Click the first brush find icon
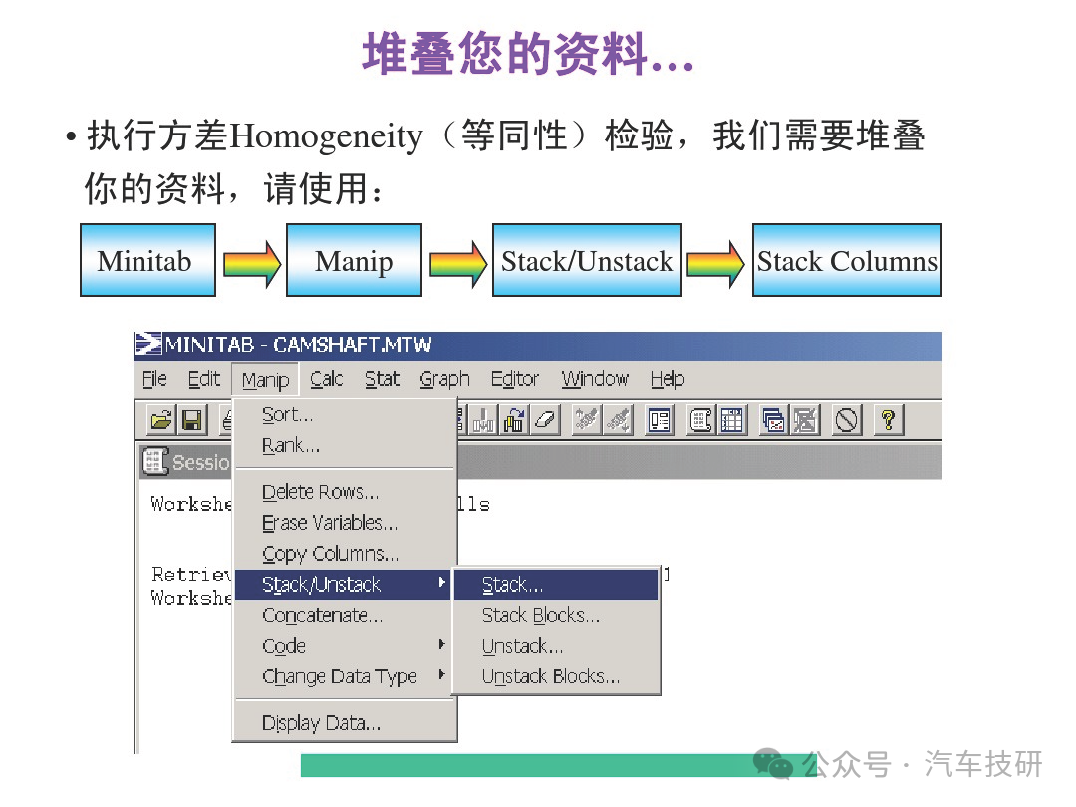Screen dimensions: 1076x807 (x=587, y=419)
